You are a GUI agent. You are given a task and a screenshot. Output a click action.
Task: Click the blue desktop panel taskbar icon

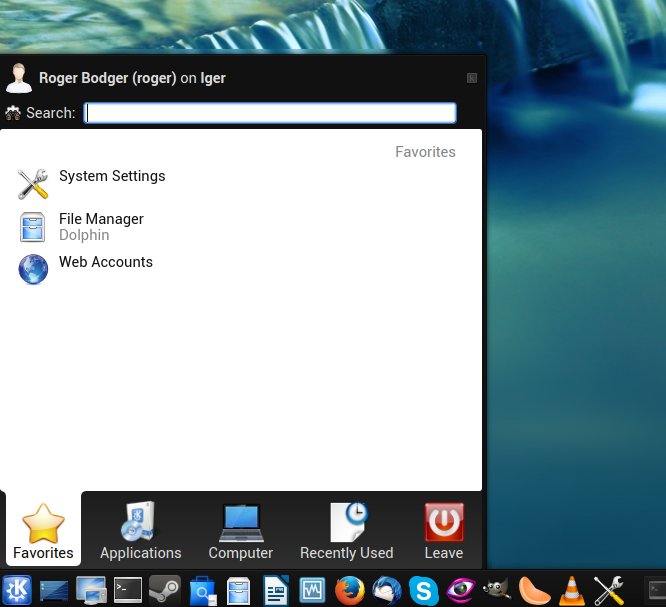click(x=54, y=590)
